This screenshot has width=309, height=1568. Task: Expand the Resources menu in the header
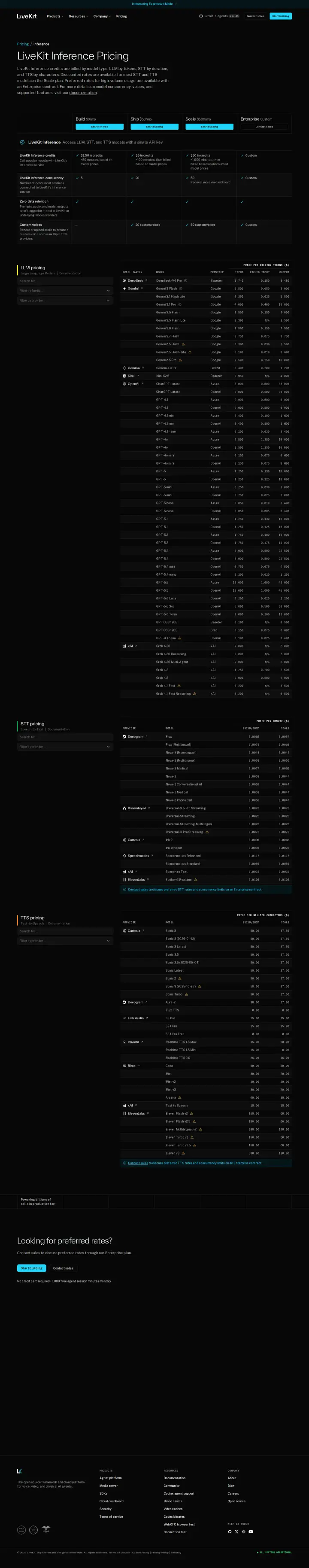tap(79, 16)
